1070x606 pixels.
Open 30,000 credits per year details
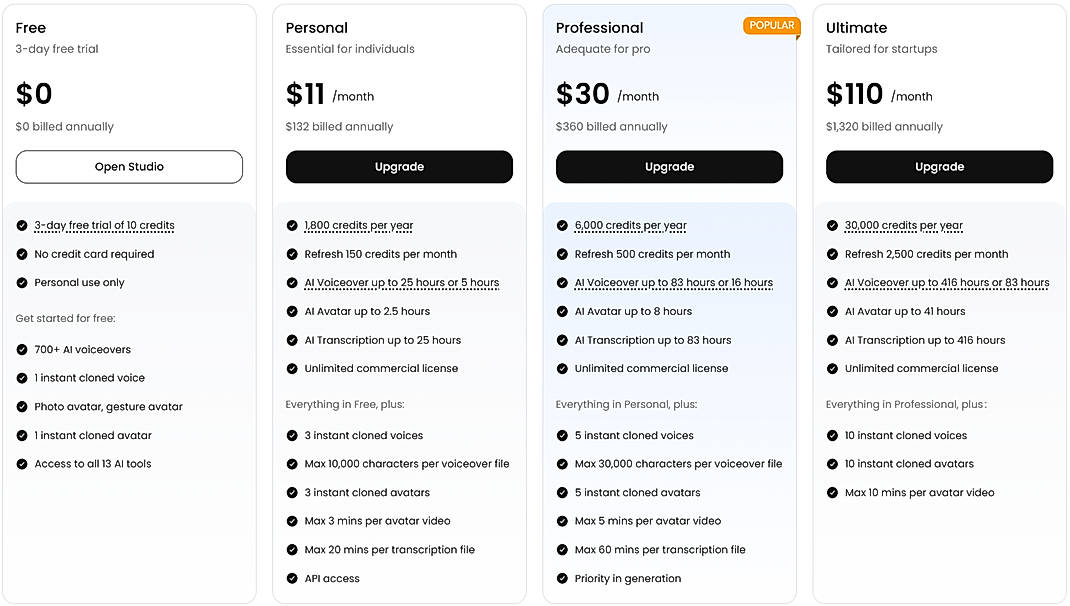pos(905,225)
